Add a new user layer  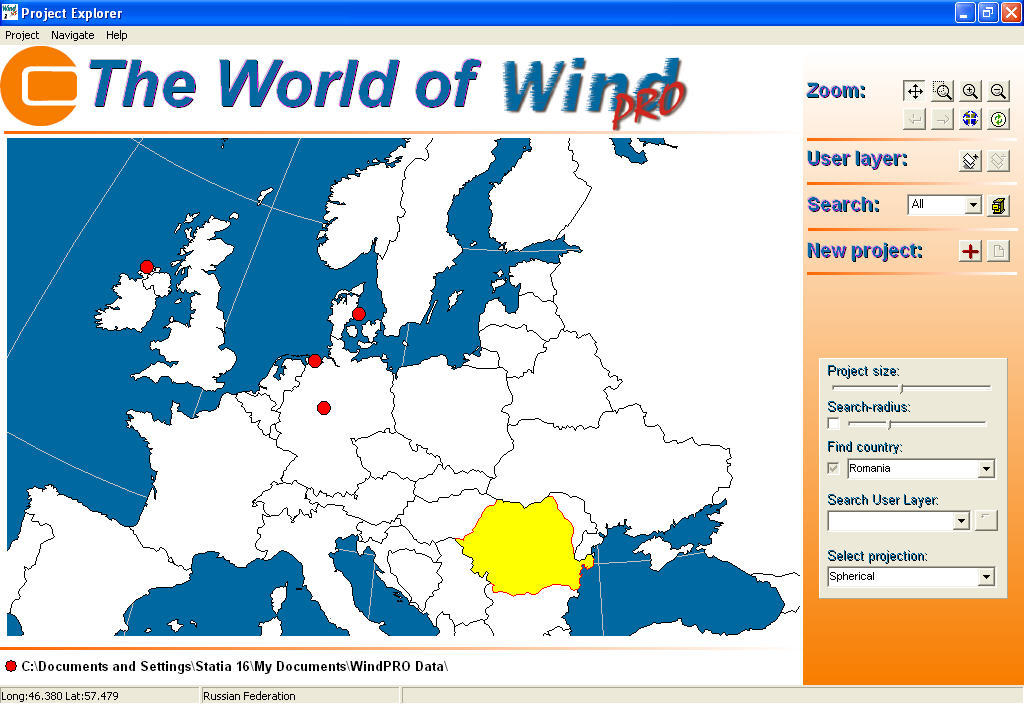970,160
